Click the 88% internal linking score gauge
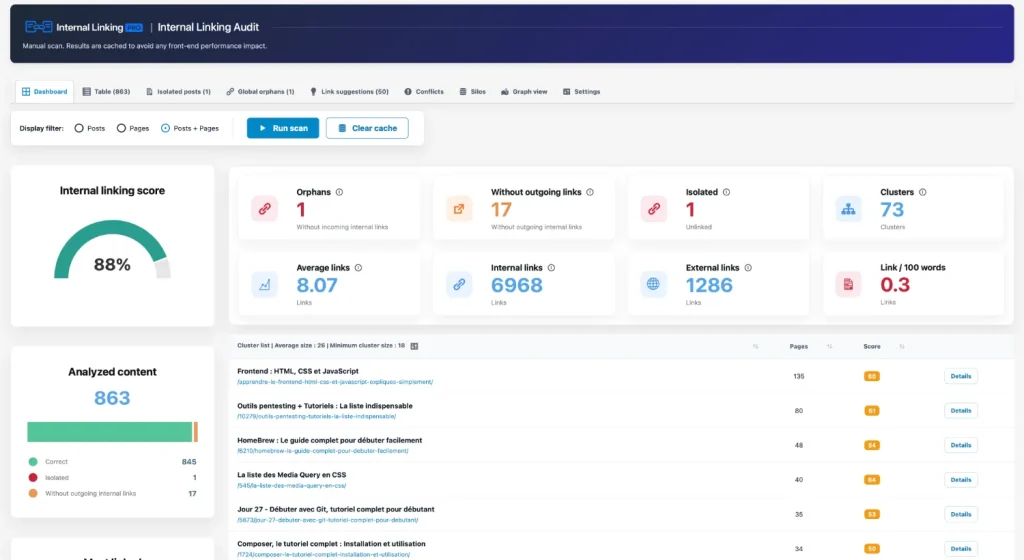Image resolution: width=1024 pixels, height=560 pixels. (112, 251)
